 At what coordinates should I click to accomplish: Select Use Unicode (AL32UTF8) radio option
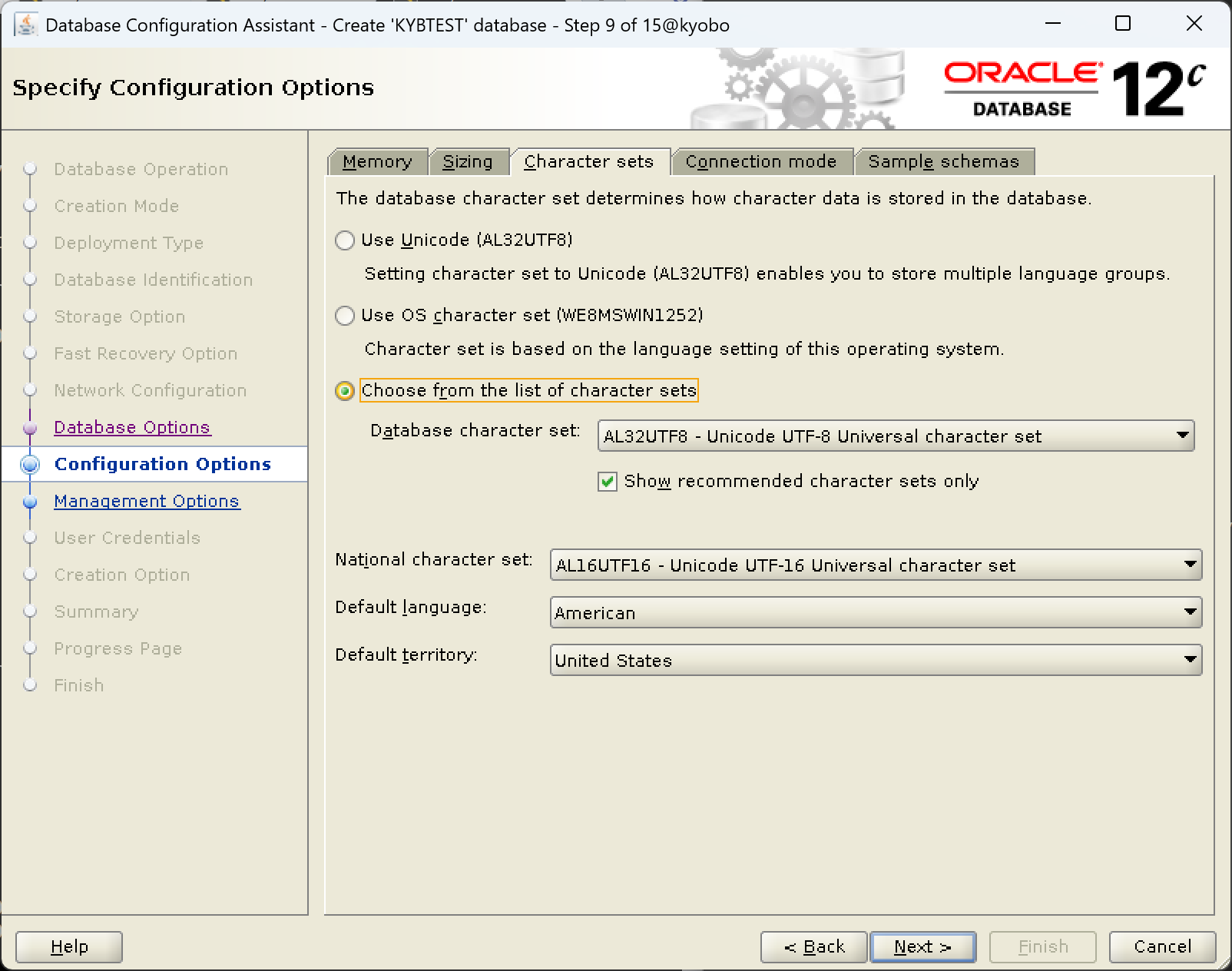[345, 240]
